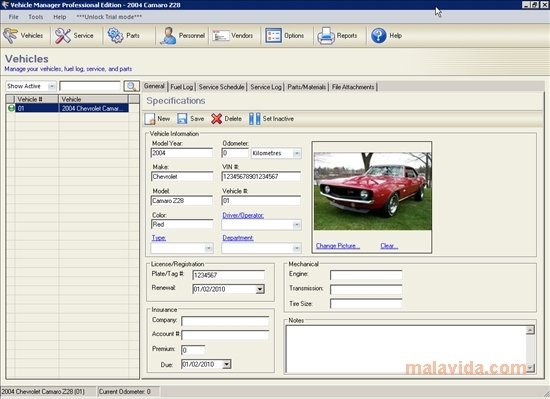Open the Vendors section

(233, 36)
